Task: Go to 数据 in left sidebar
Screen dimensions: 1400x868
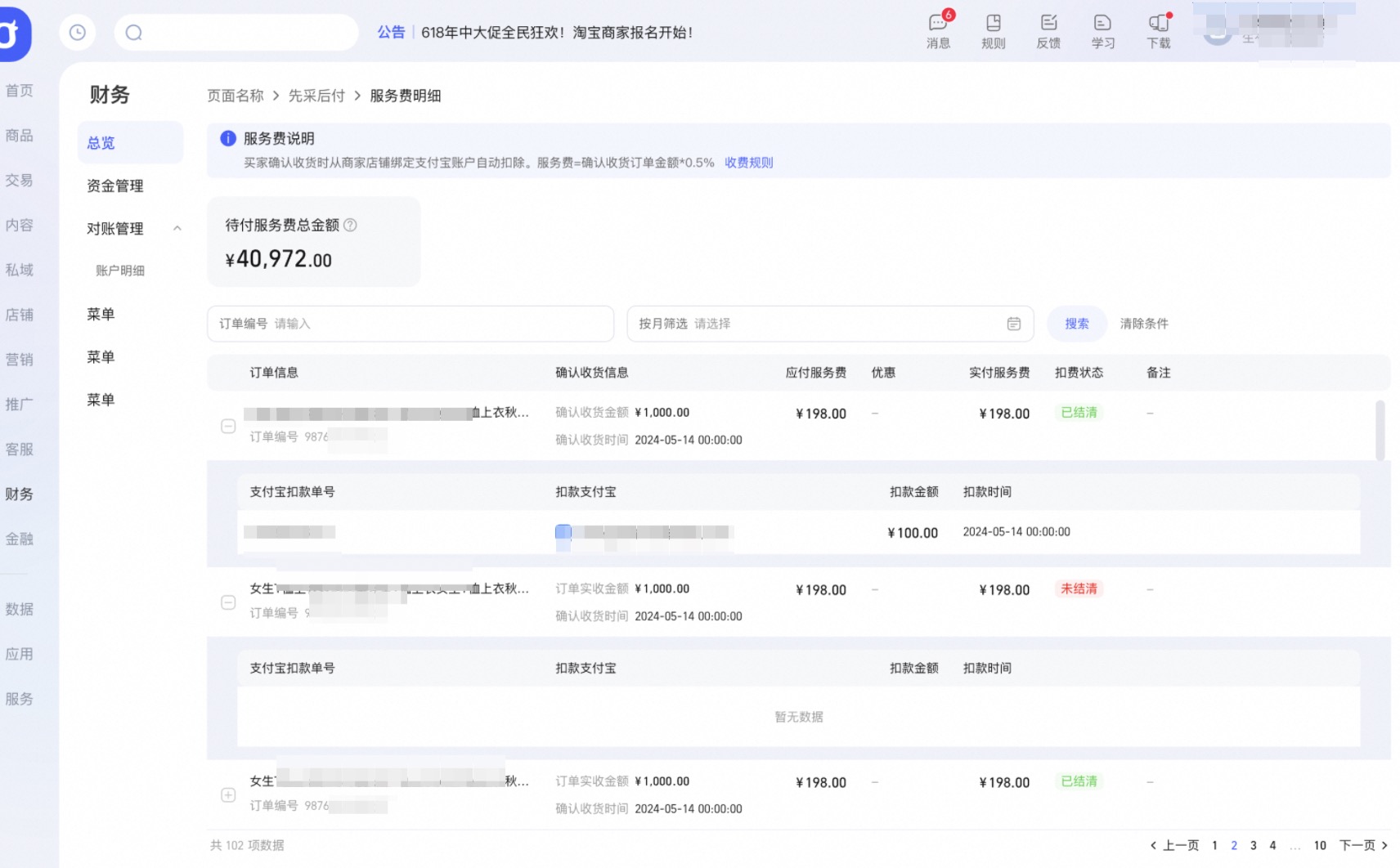Action: 20,609
